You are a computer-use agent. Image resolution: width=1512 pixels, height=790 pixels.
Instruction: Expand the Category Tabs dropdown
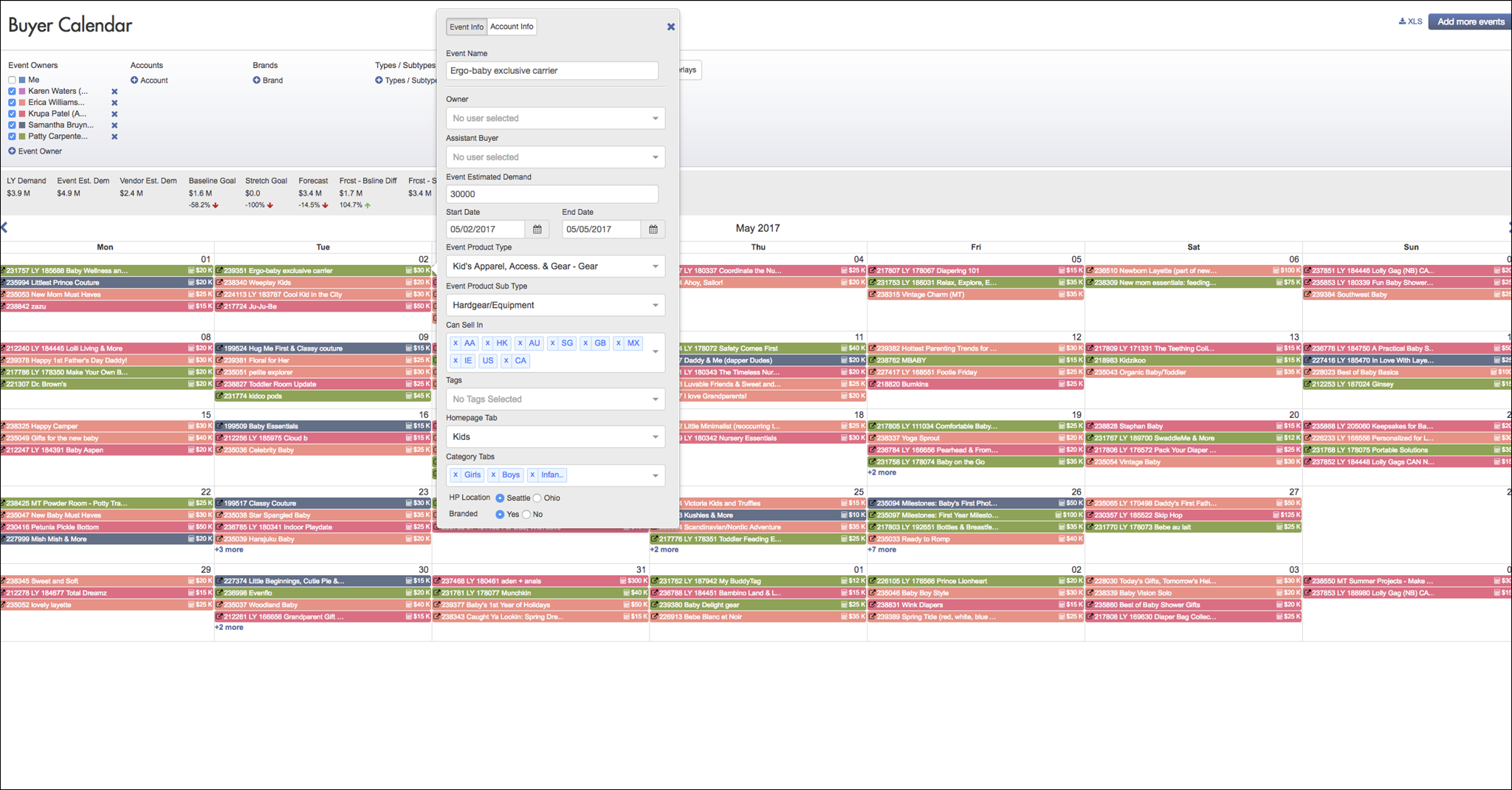point(655,475)
